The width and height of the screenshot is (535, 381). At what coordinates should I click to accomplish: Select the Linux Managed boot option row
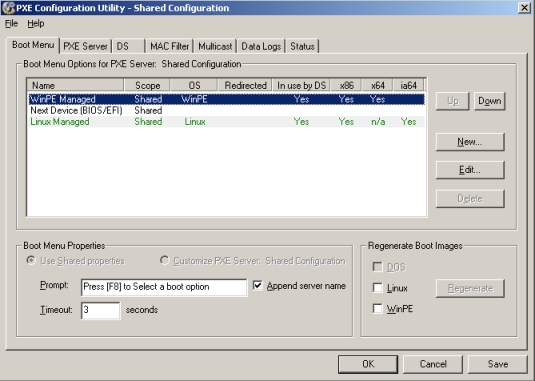(227, 122)
